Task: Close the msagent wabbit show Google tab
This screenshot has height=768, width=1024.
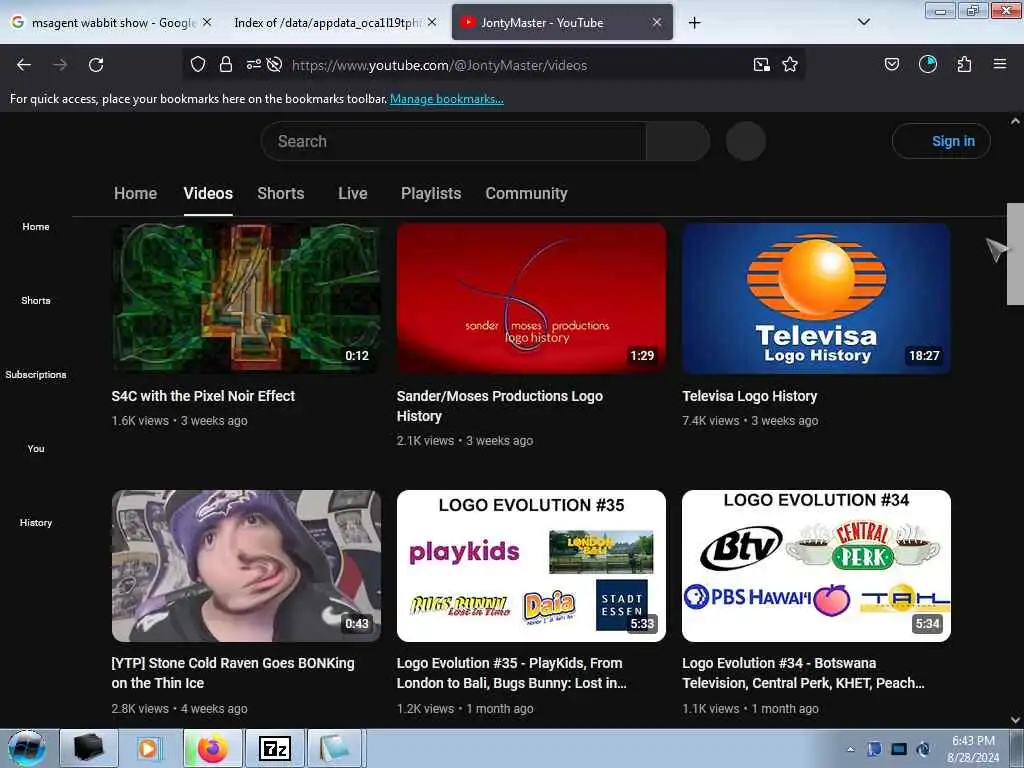Action: pyautogui.click(x=207, y=22)
